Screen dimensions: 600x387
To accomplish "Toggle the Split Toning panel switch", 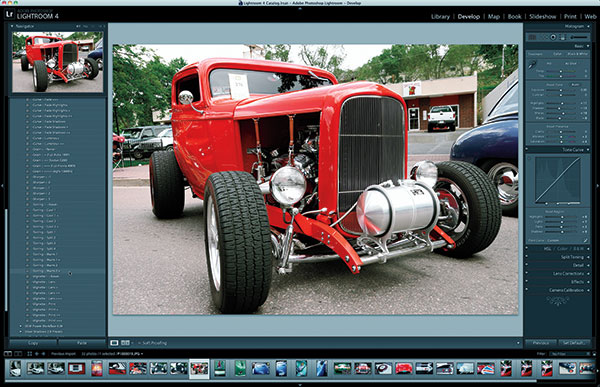I will (527, 257).
